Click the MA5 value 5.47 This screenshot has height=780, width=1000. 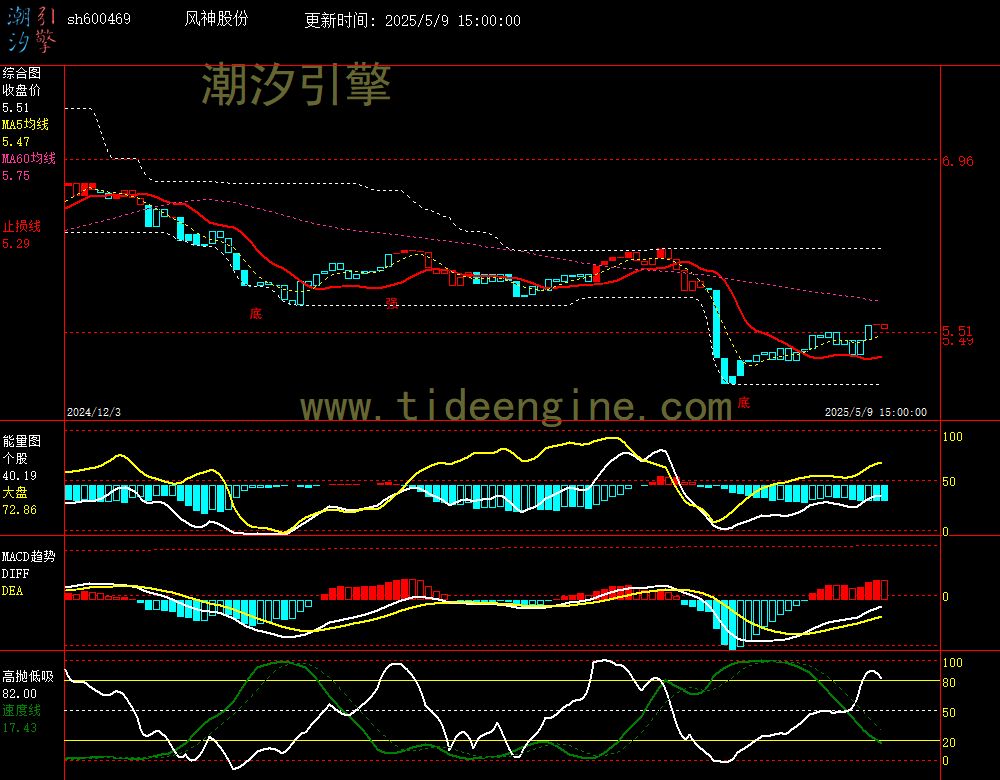pos(16,142)
